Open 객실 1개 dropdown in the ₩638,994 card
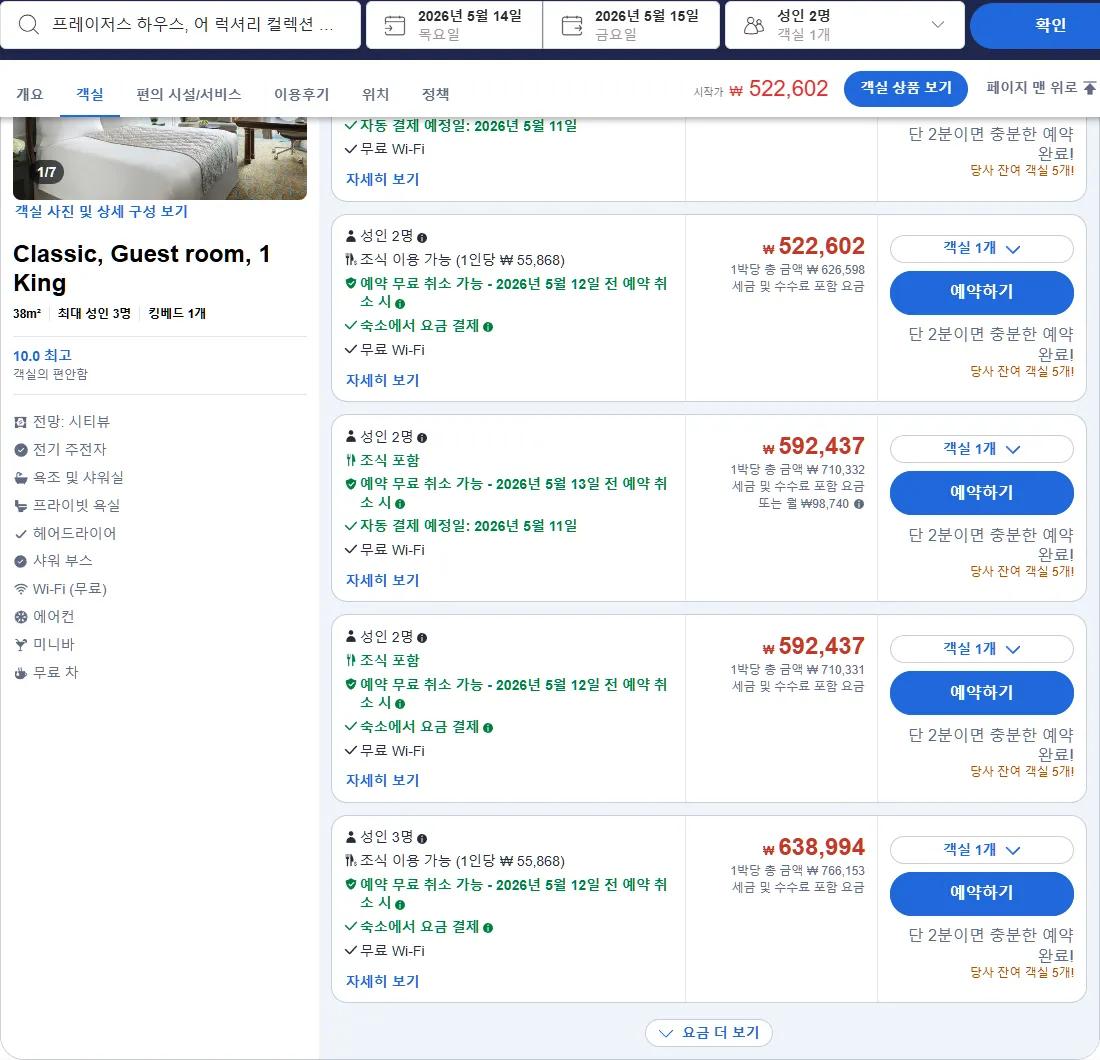The height and width of the screenshot is (1060, 1100). click(981, 850)
